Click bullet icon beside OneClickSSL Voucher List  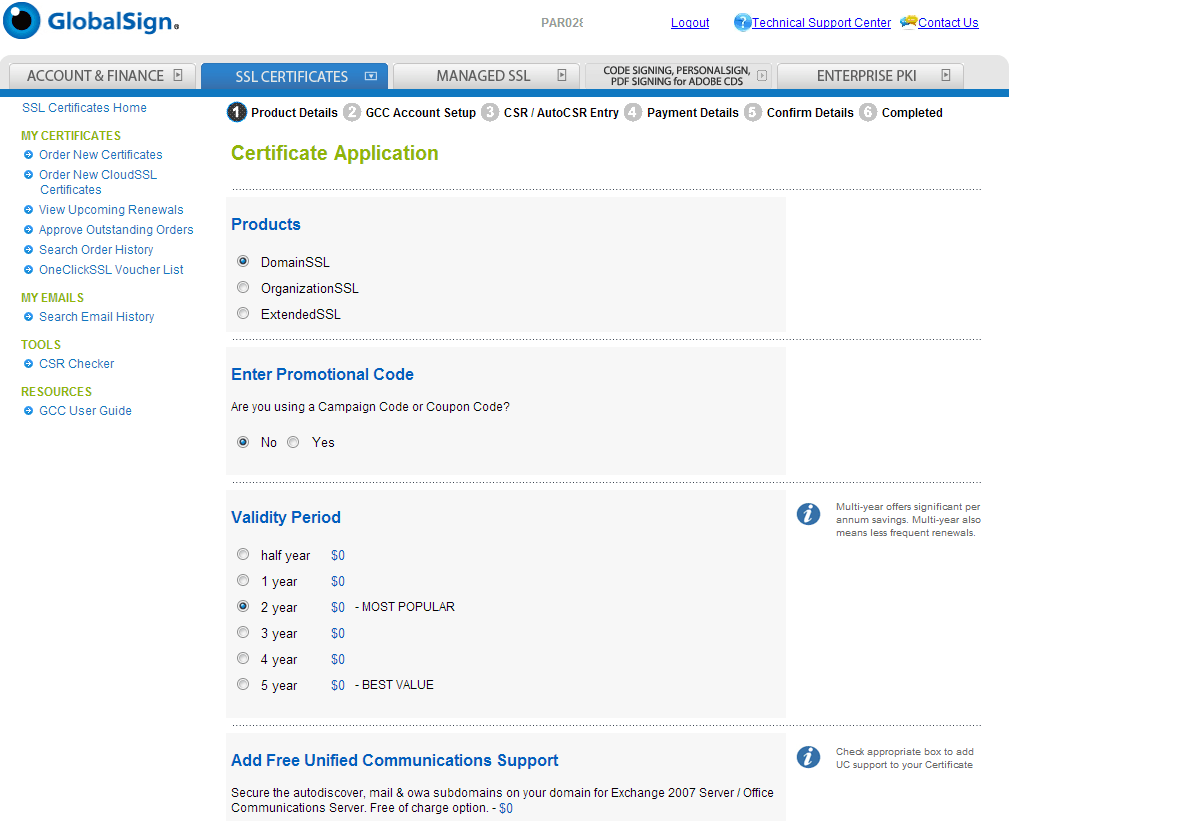coord(28,269)
